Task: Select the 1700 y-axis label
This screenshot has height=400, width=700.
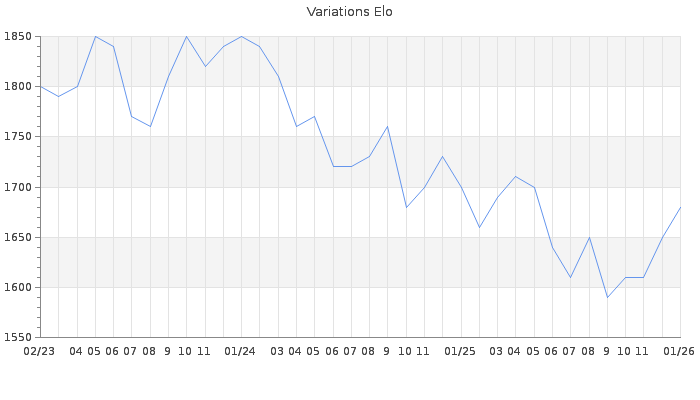Action: point(17,187)
